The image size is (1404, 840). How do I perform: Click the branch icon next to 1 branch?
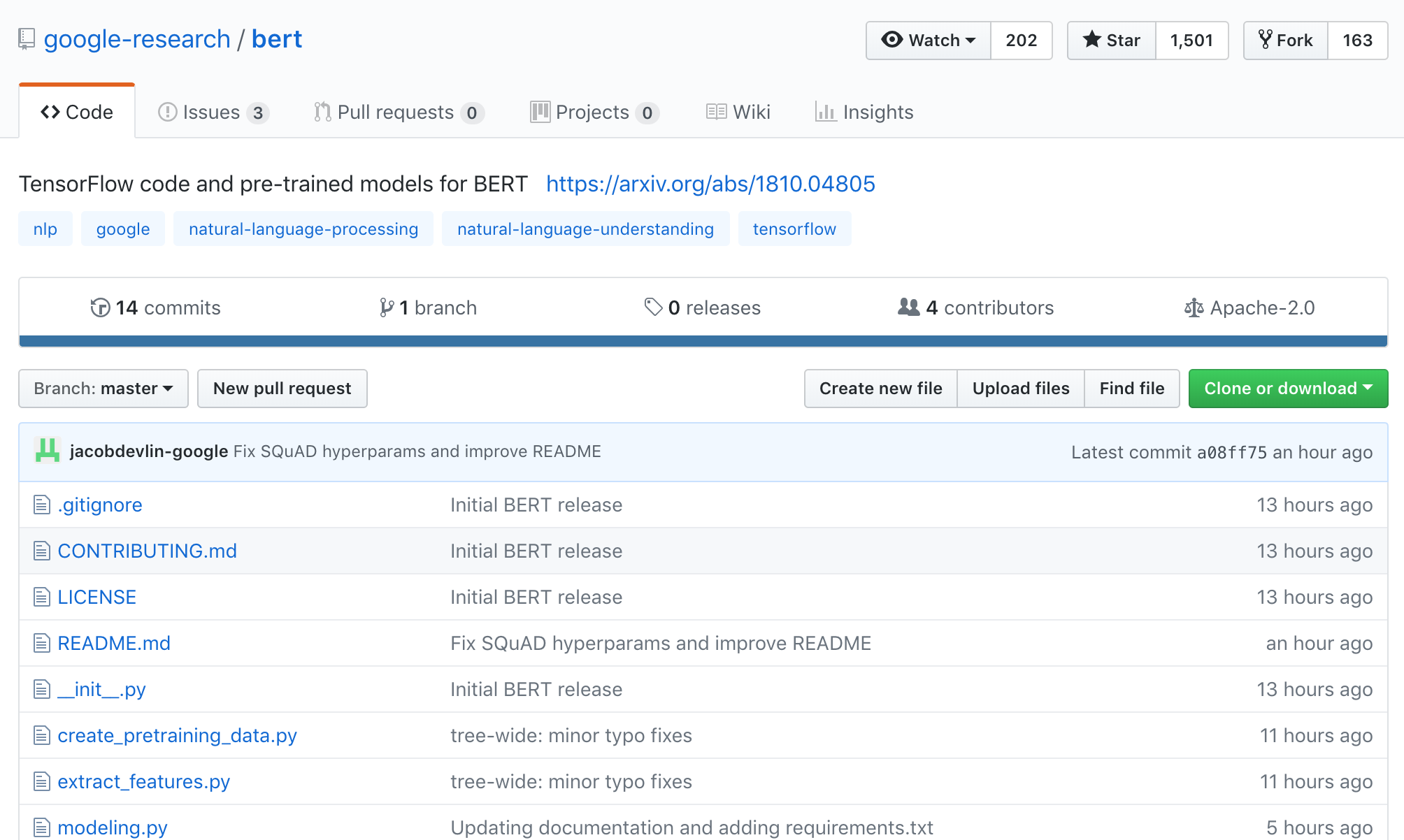point(386,307)
